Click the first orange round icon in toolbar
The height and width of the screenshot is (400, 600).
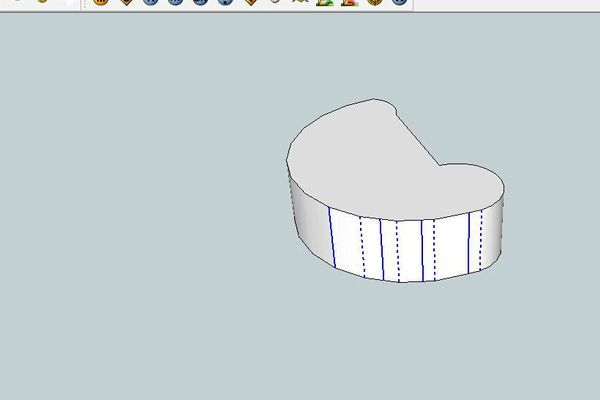(101, 3)
